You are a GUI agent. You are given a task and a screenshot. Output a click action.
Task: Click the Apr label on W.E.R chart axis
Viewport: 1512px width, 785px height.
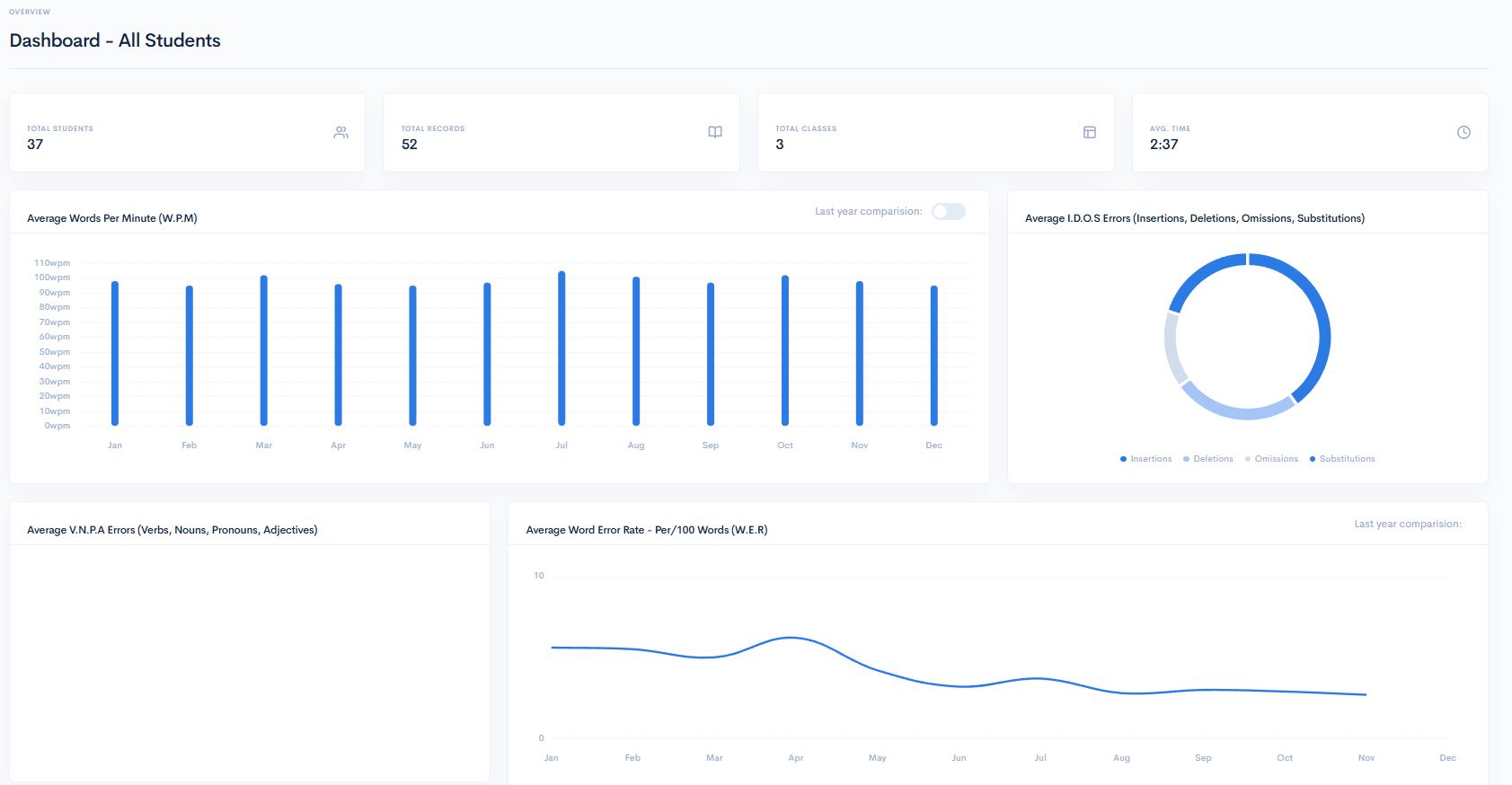pyautogui.click(x=796, y=758)
